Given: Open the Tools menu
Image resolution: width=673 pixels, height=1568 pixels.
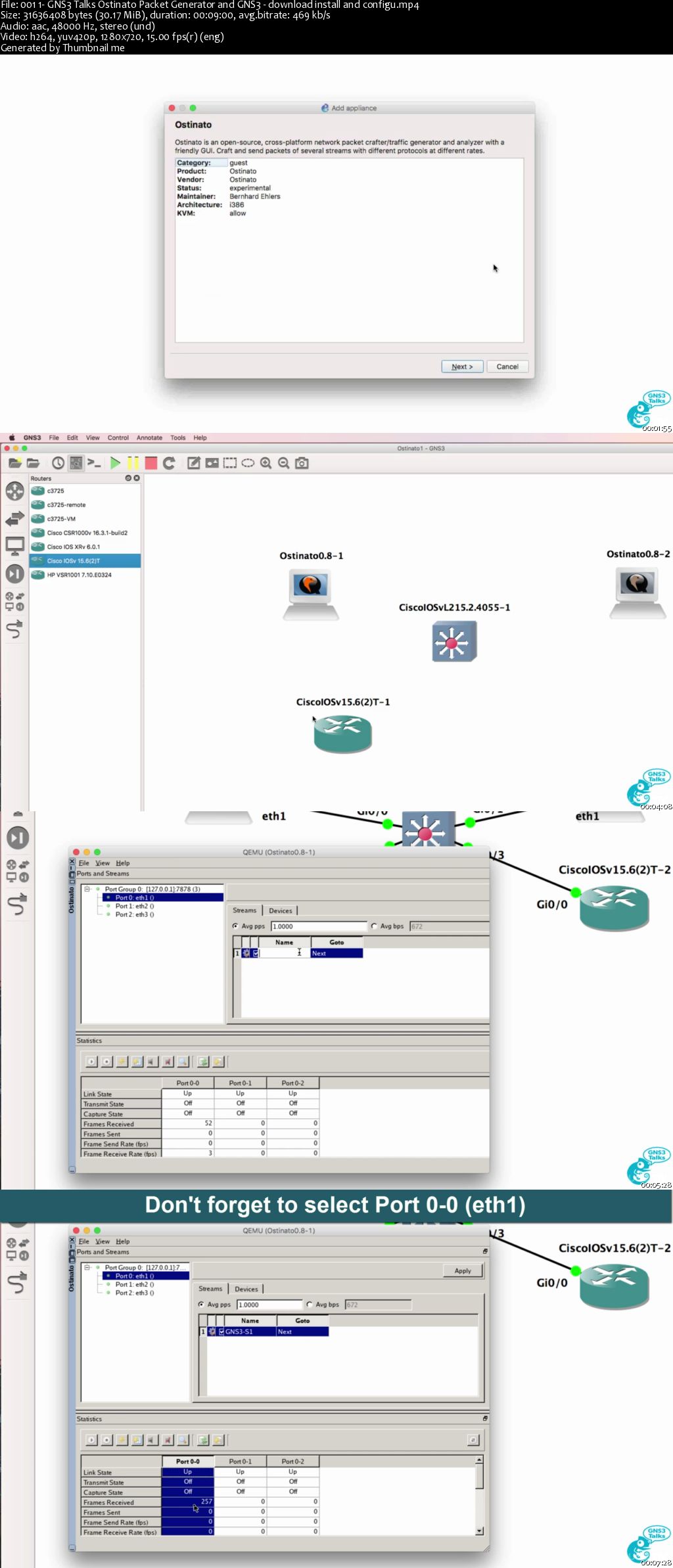Looking at the screenshot, I should 178,437.
